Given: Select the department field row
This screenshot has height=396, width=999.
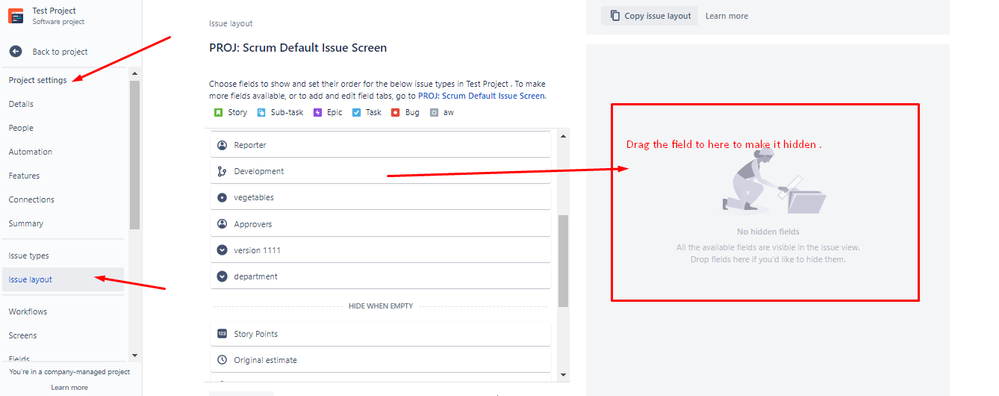Looking at the screenshot, I should pos(380,277).
